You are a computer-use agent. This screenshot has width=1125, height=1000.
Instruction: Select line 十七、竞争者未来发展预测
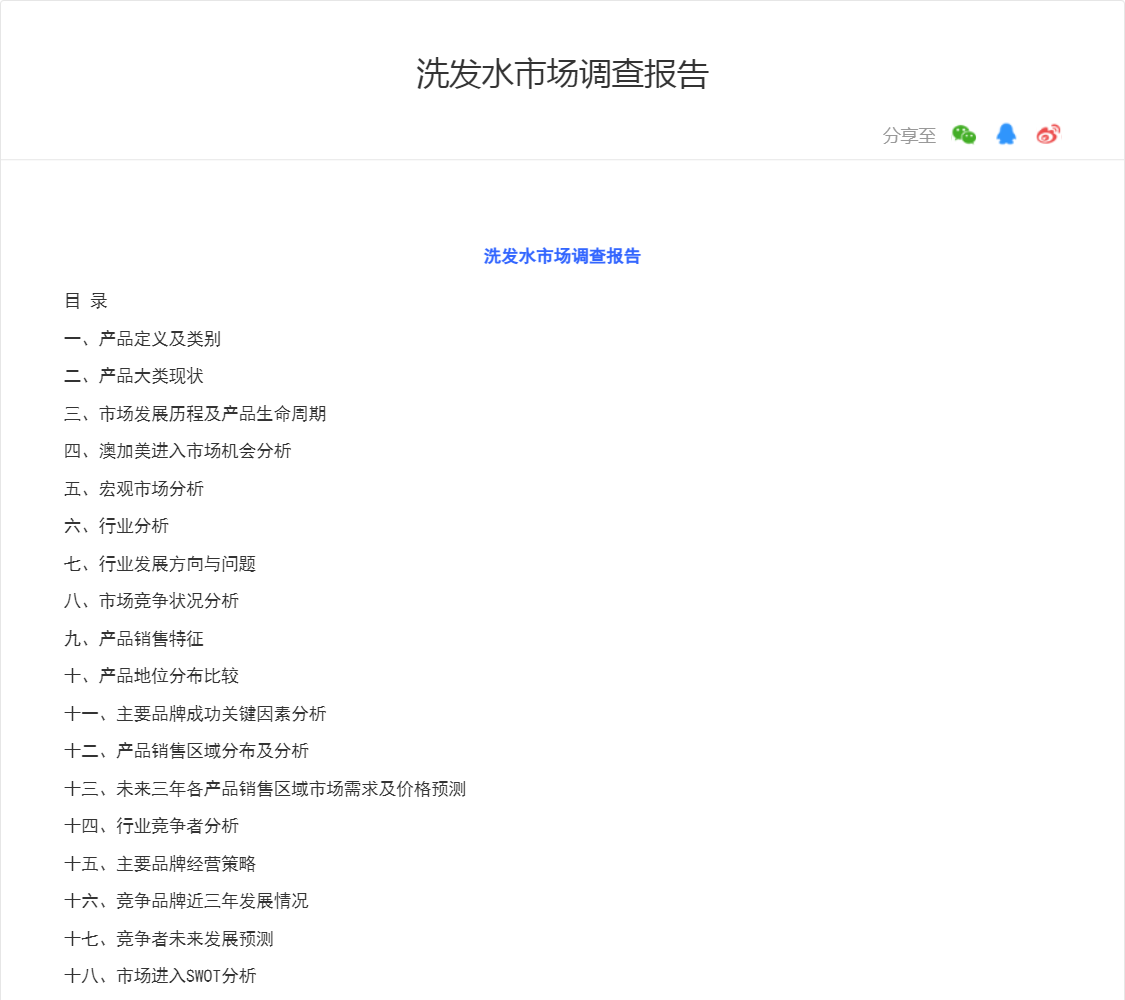pos(169,939)
